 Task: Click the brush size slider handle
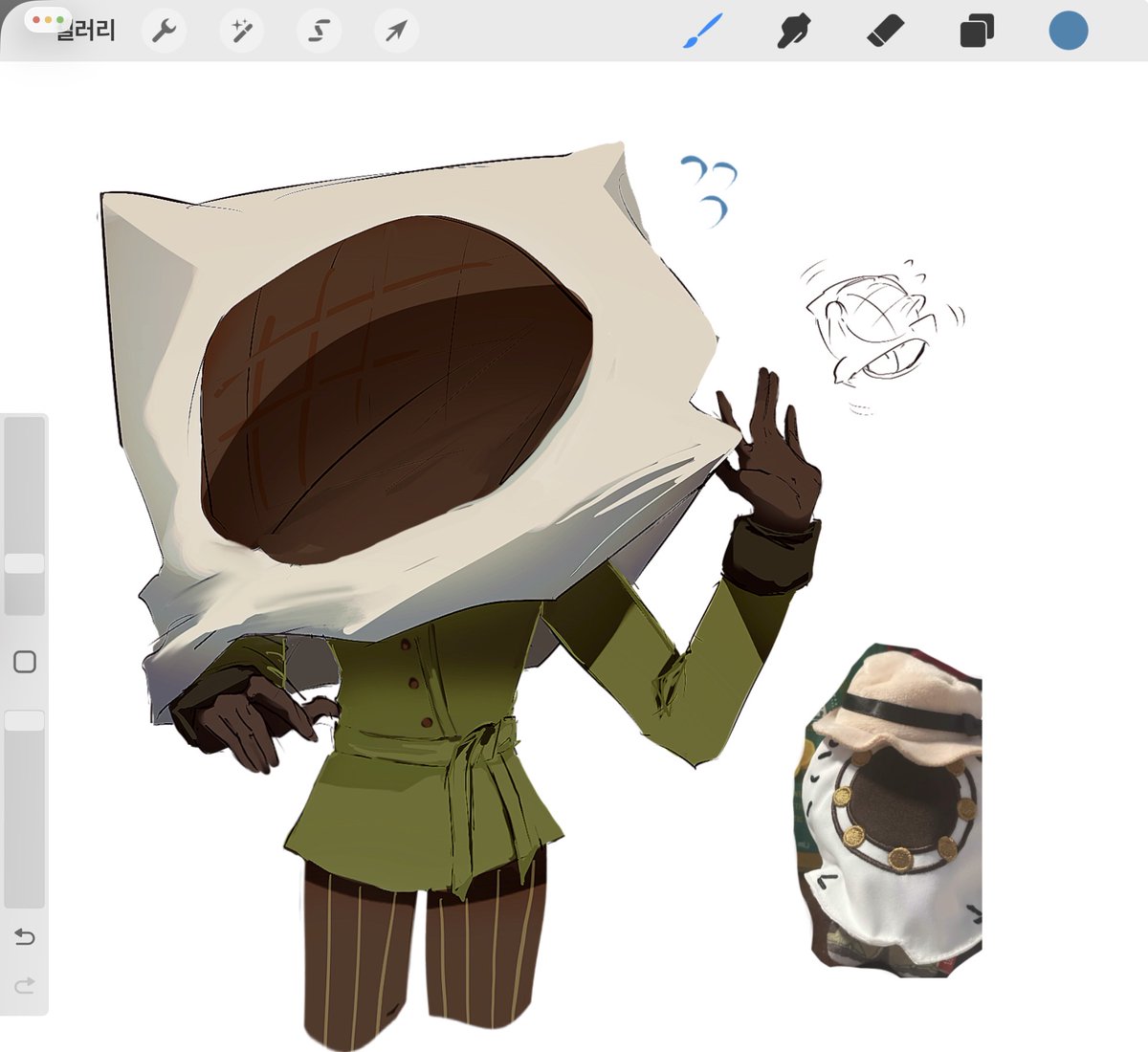click(25, 563)
